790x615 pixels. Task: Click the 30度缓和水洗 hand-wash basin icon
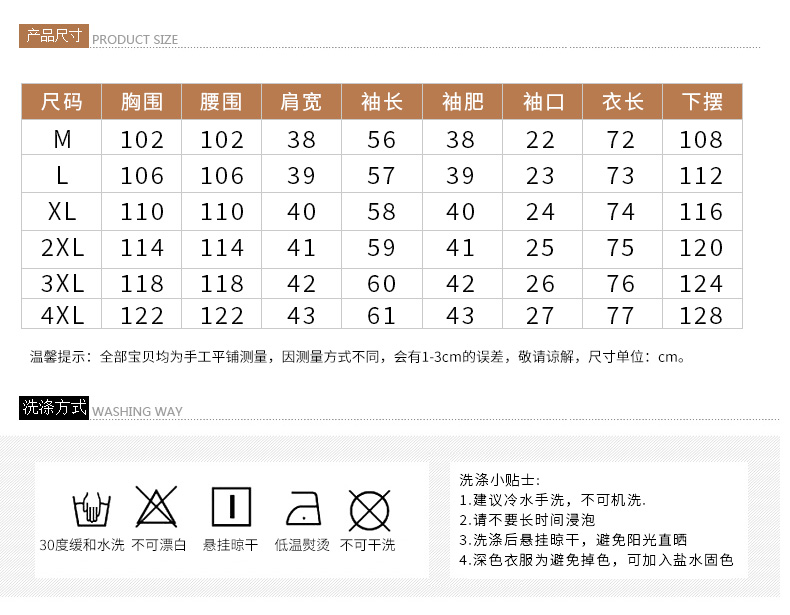click(x=91, y=509)
